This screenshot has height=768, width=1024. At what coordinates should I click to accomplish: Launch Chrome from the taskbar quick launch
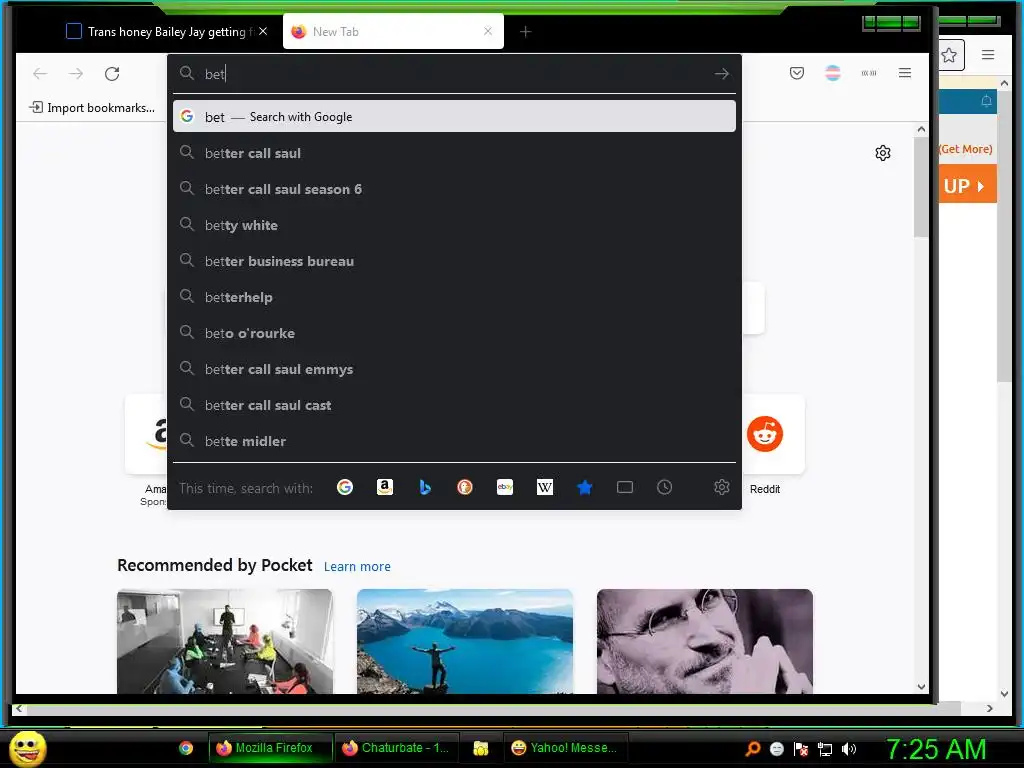tap(186, 748)
